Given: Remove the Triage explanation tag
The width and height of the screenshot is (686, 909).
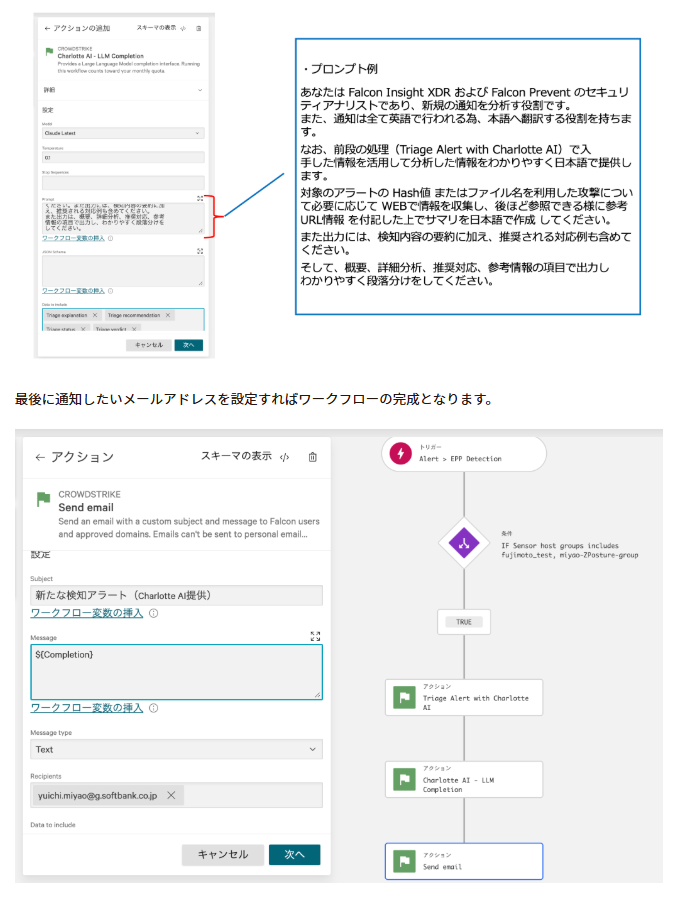Looking at the screenshot, I should 95,315.
